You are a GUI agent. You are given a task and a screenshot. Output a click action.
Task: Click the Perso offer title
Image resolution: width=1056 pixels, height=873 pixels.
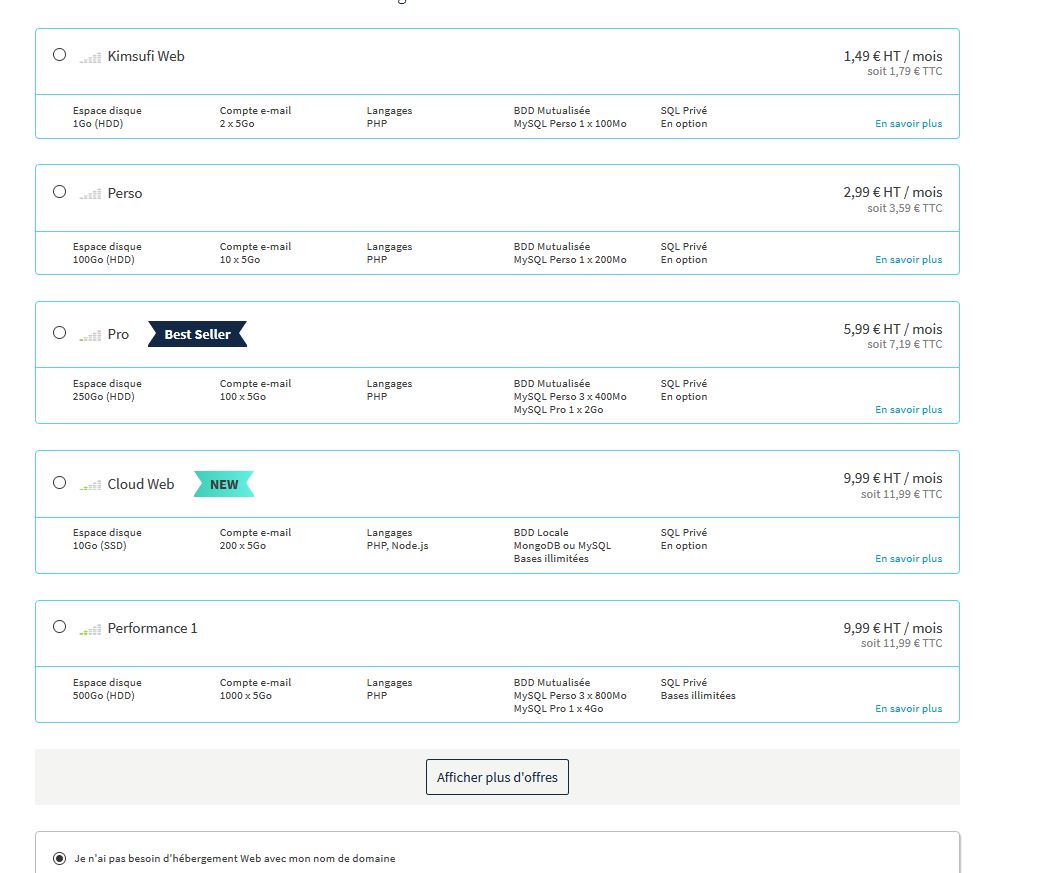125,193
